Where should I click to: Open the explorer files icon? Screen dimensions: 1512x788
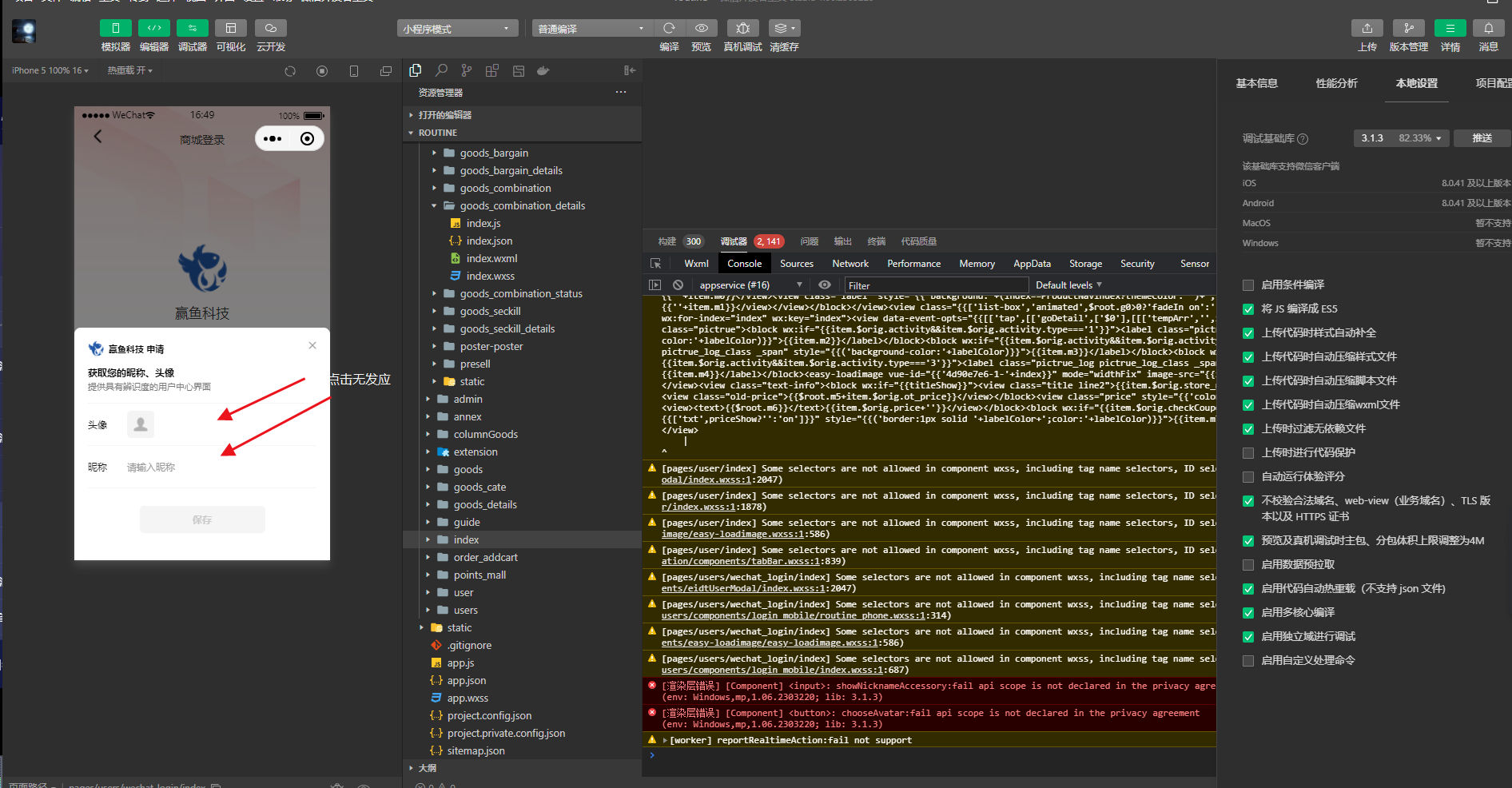click(x=416, y=70)
